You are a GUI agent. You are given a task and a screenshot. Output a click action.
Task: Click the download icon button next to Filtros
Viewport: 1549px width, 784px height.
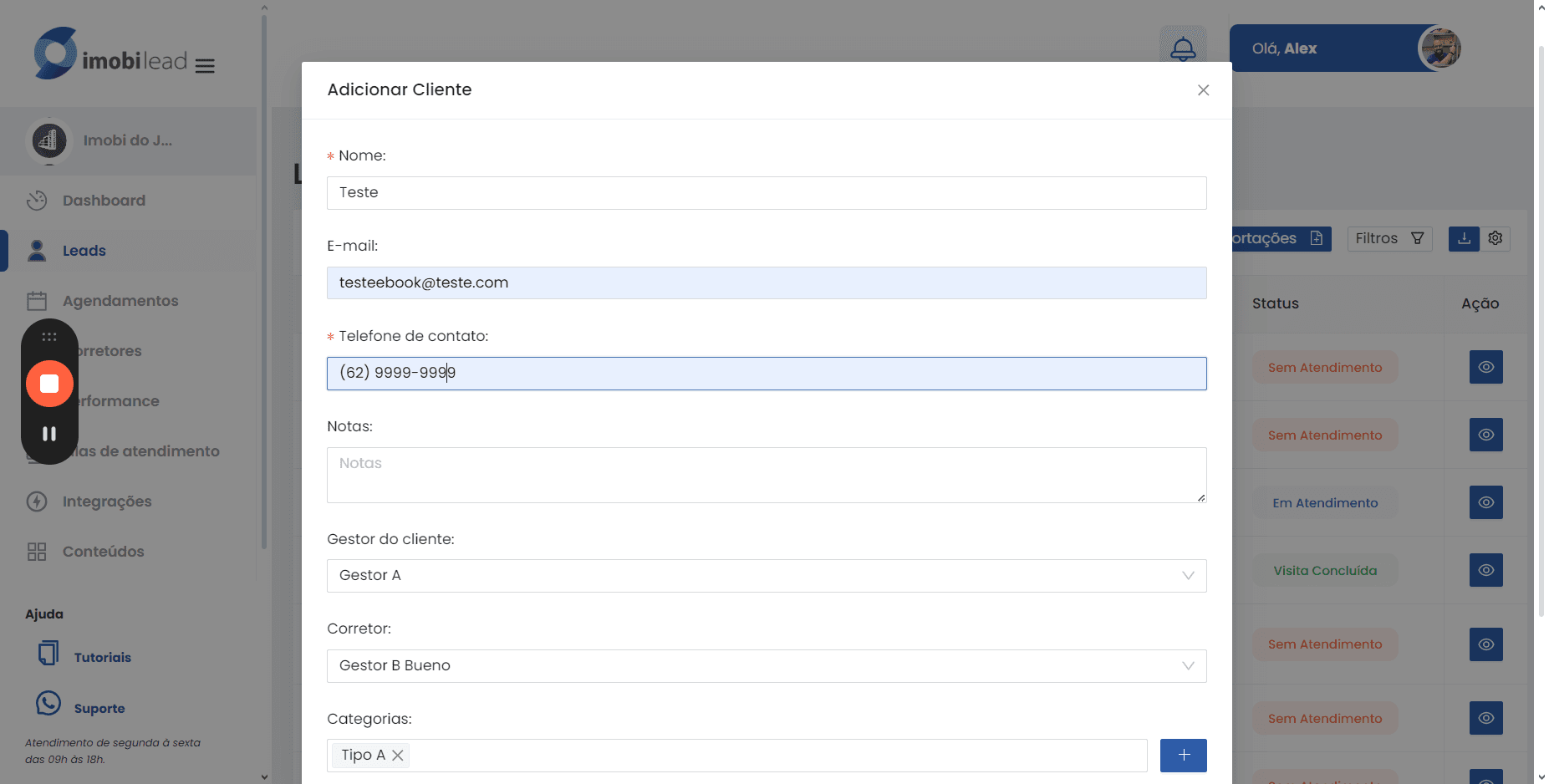pyautogui.click(x=1464, y=239)
